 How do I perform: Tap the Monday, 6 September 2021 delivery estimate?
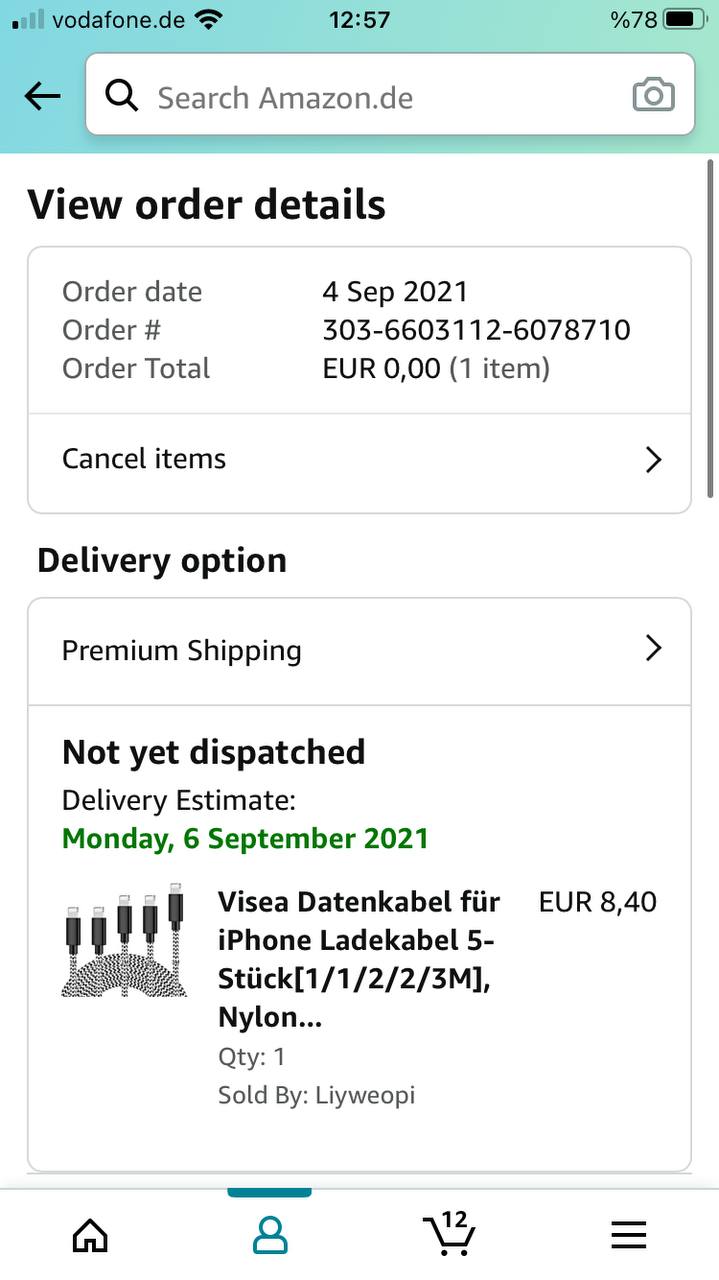coord(245,838)
